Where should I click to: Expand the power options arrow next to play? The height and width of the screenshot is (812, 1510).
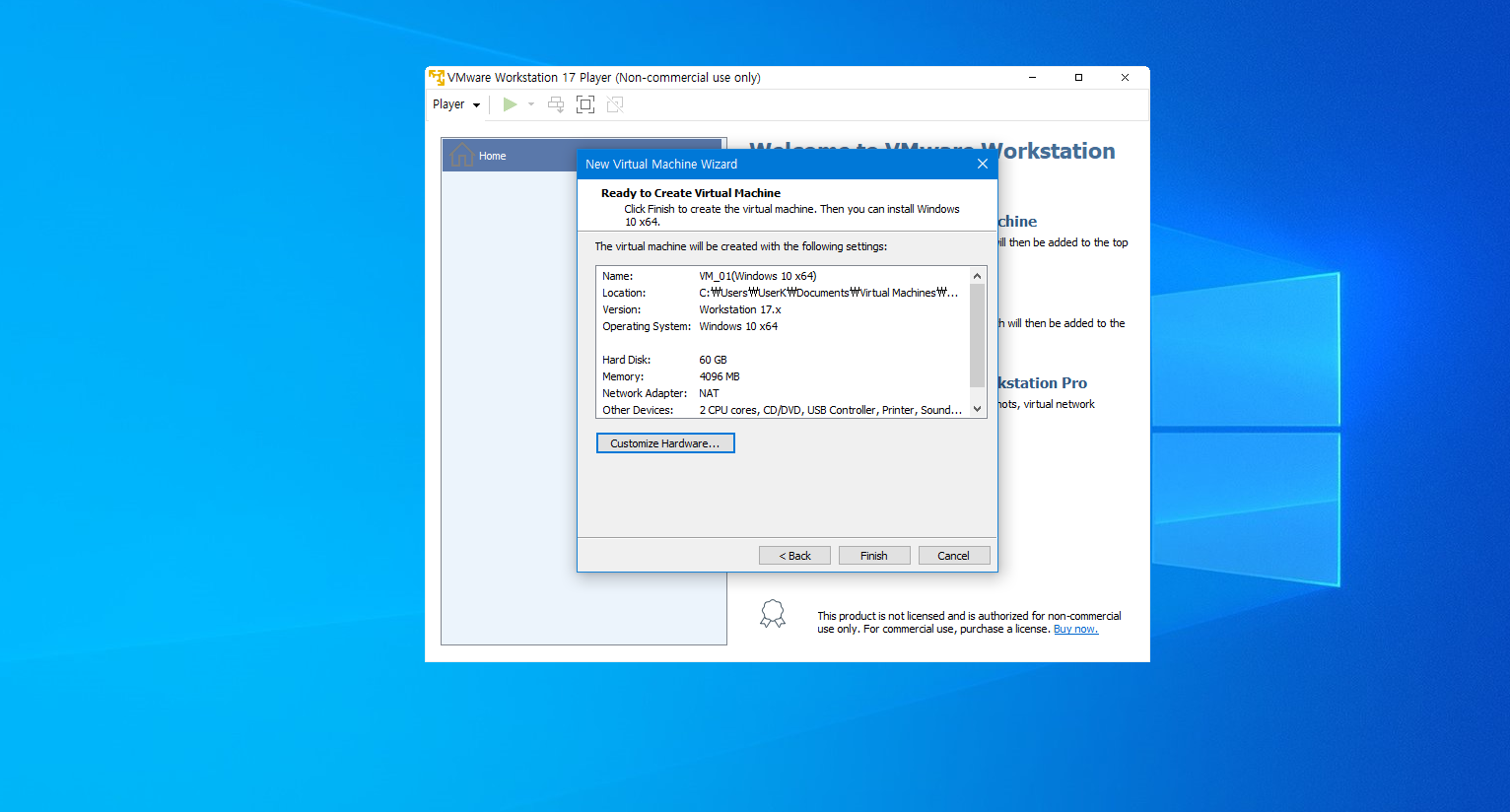tap(531, 104)
